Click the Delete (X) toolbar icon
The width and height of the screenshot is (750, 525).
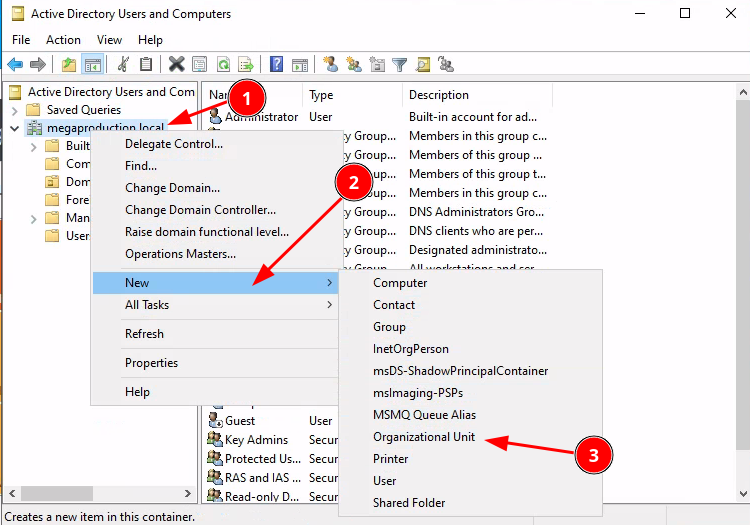[x=176, y=64]
